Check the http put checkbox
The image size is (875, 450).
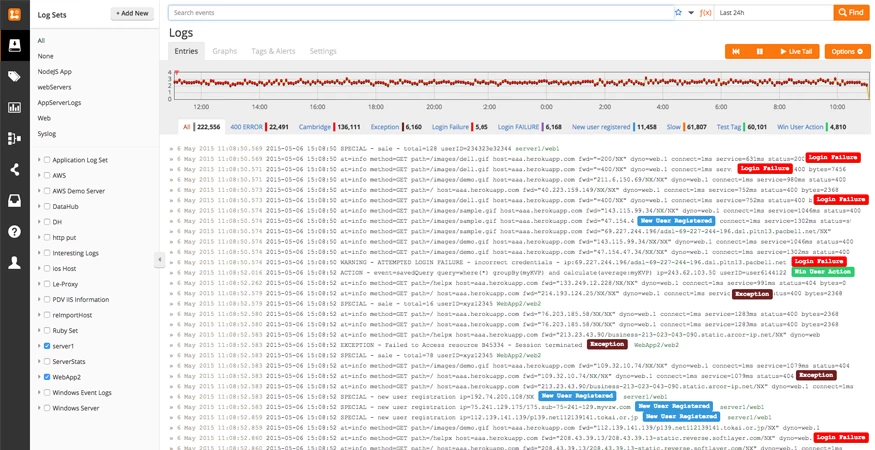pyautogui.click(x=47, y=237)
